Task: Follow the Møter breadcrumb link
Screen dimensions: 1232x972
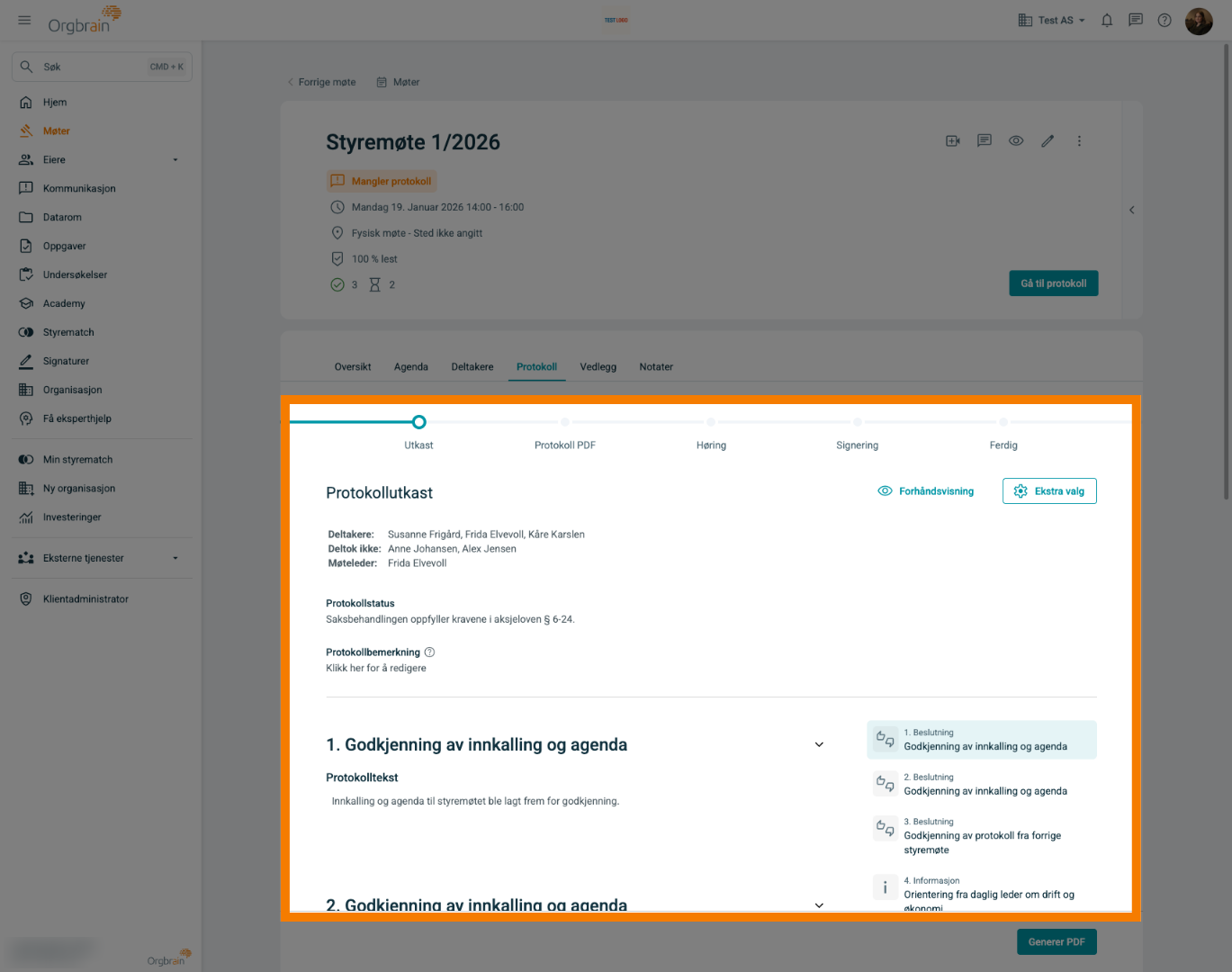Action: (x=398, y=82)
